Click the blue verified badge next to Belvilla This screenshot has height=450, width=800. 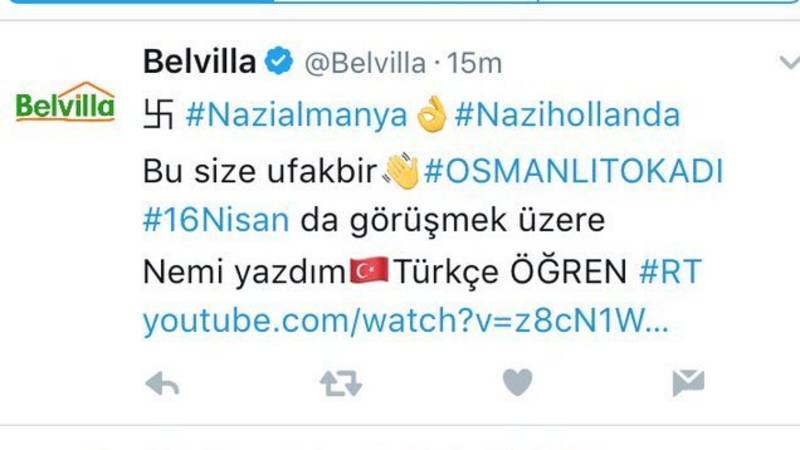pos(279,61)
